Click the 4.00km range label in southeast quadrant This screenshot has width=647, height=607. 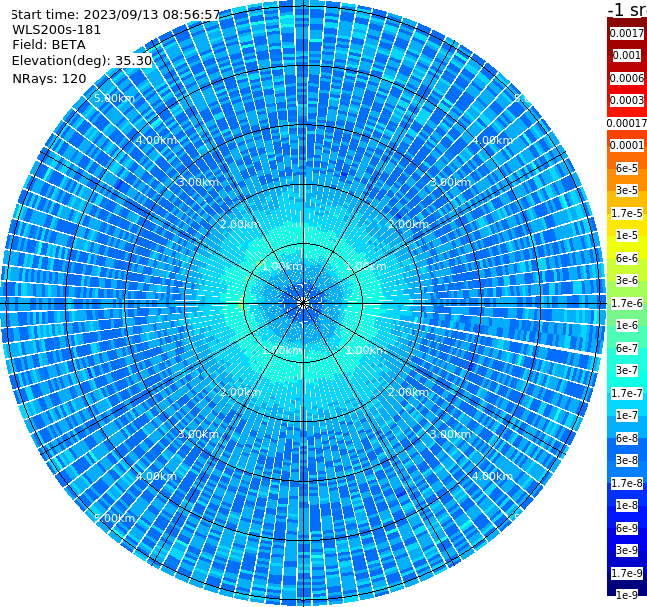(x=492, y=476)
